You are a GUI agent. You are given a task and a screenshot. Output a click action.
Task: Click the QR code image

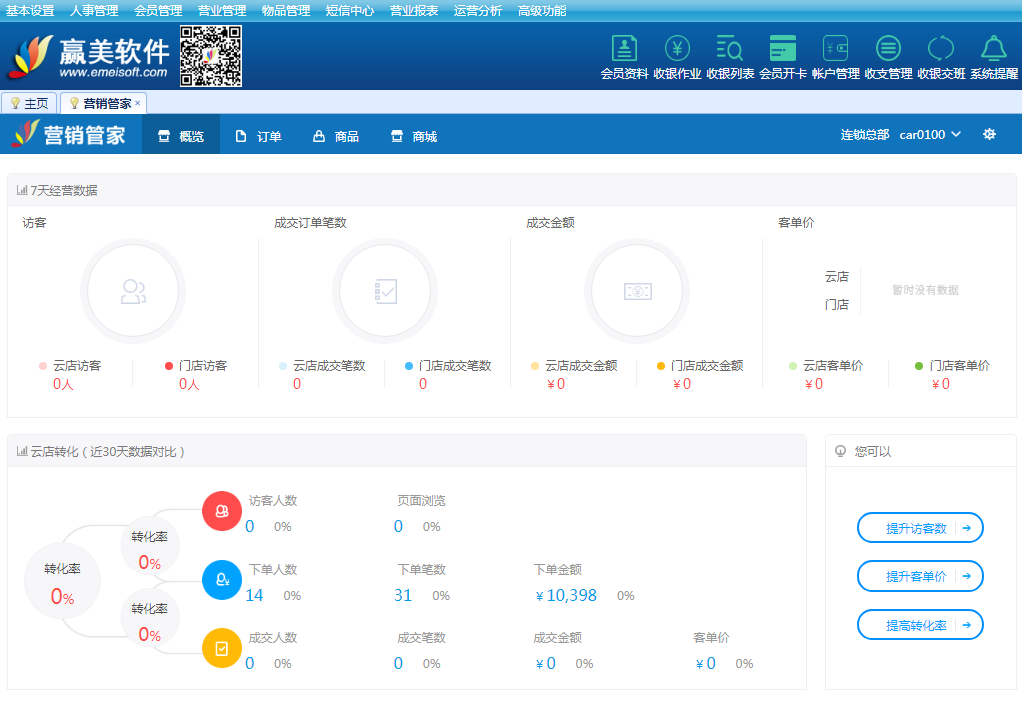click(x=211, y=56)
